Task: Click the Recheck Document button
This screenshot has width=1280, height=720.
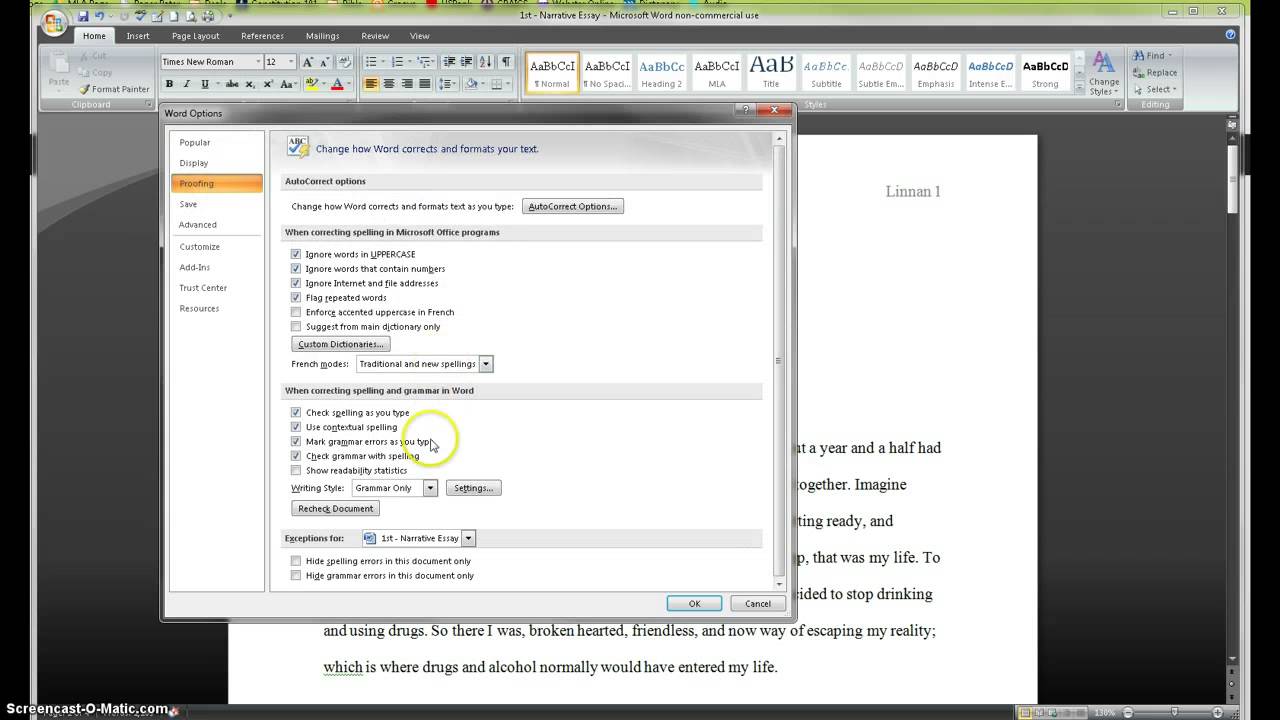Action: click(x=336, y=509)
